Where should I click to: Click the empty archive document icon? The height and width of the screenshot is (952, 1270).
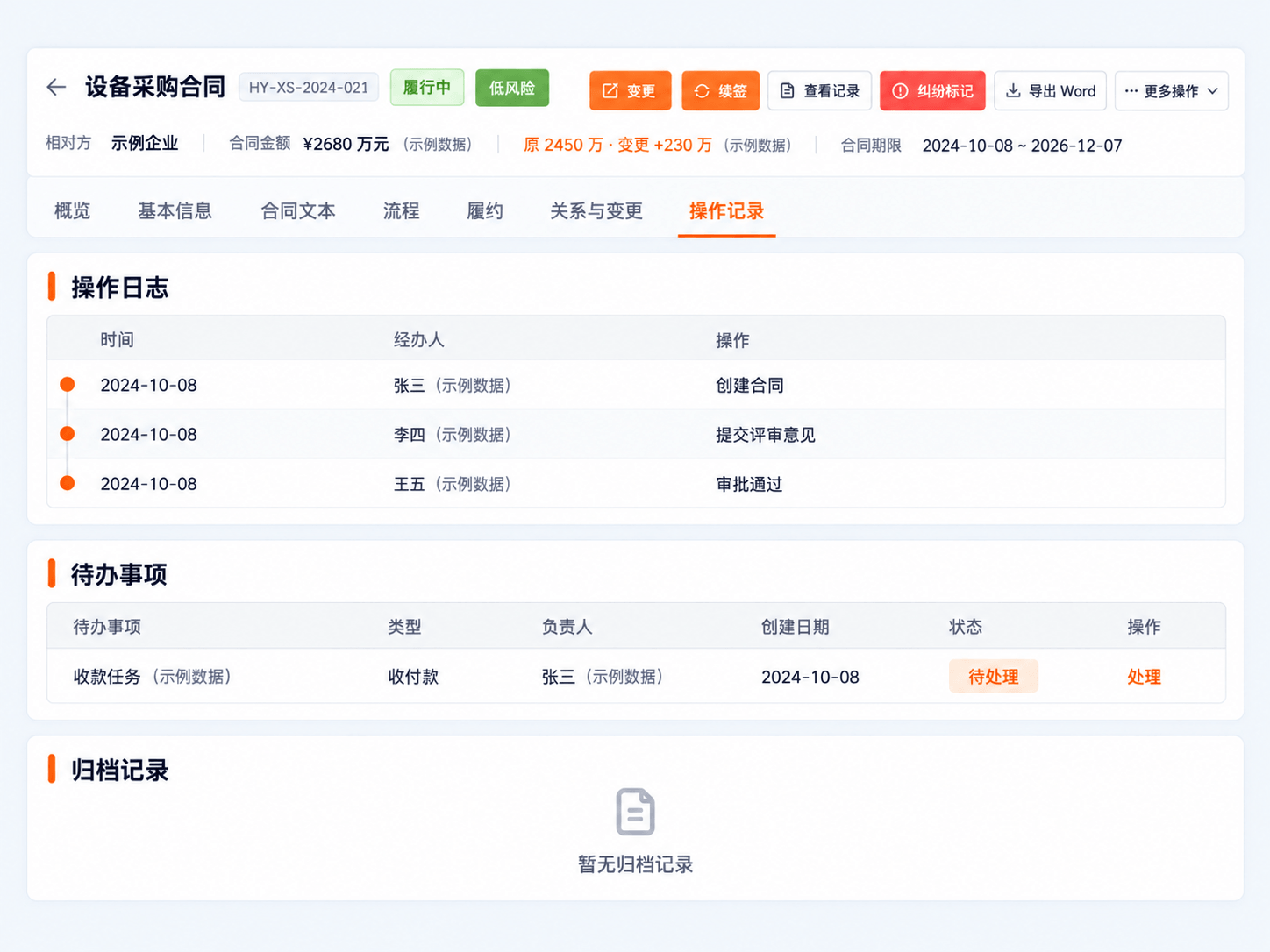click(635, 812)
